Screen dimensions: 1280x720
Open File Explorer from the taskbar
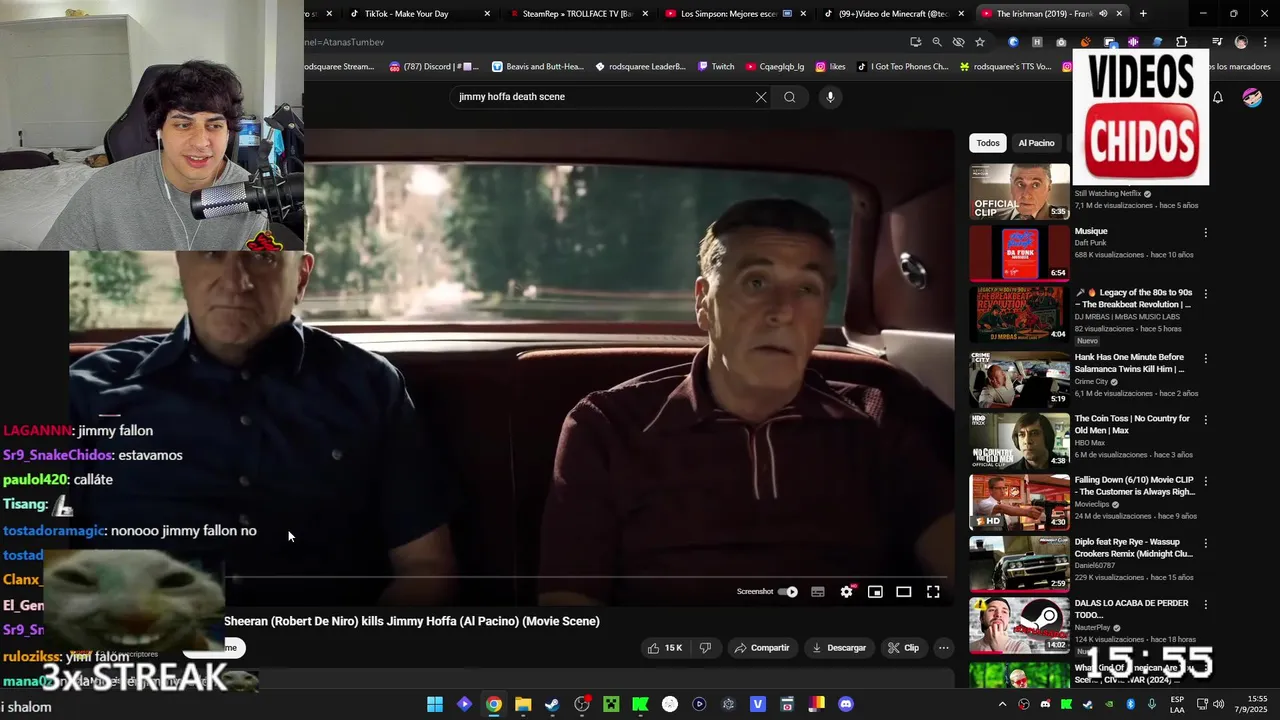523,705
